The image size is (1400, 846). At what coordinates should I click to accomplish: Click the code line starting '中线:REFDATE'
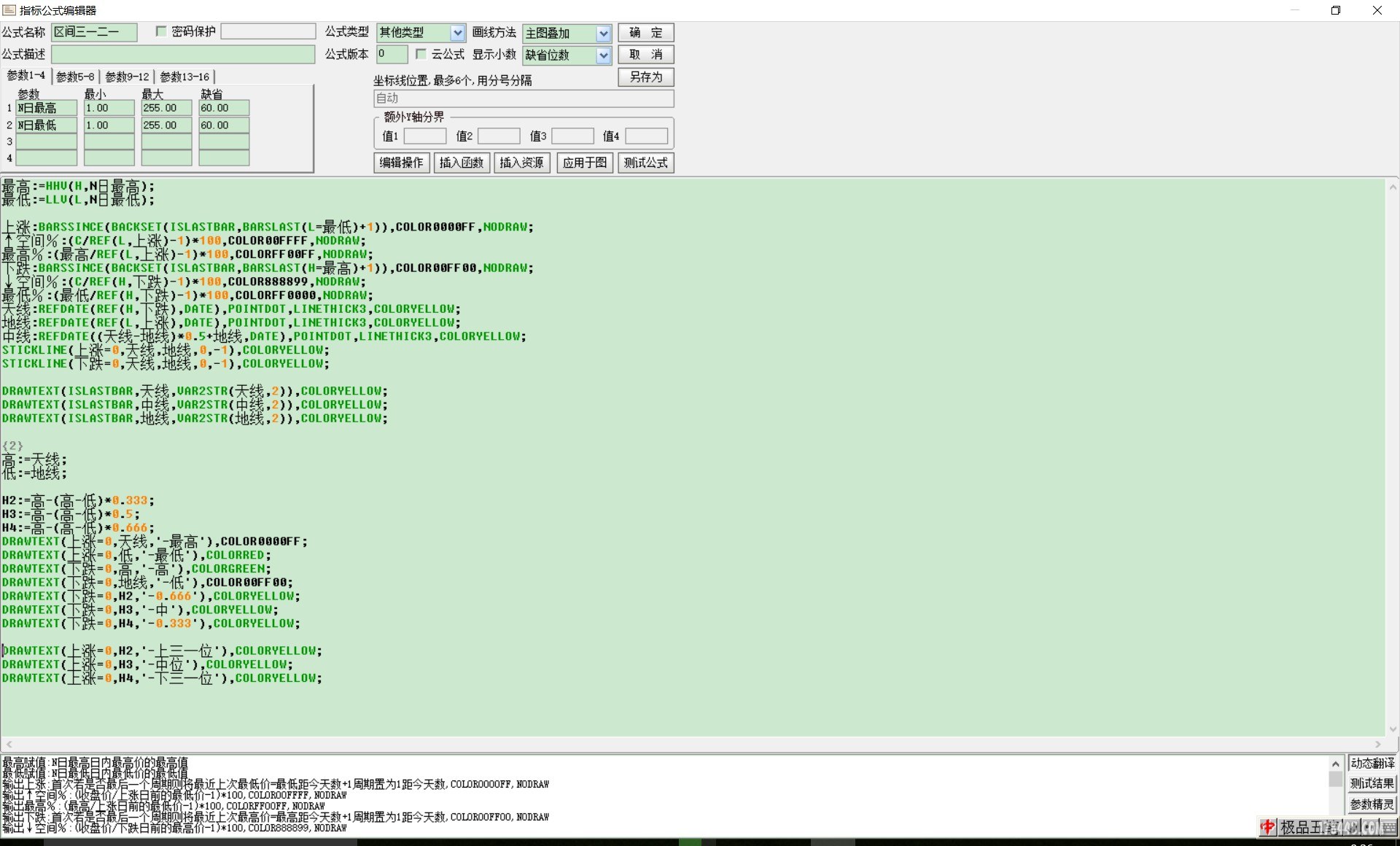[264, 337]
